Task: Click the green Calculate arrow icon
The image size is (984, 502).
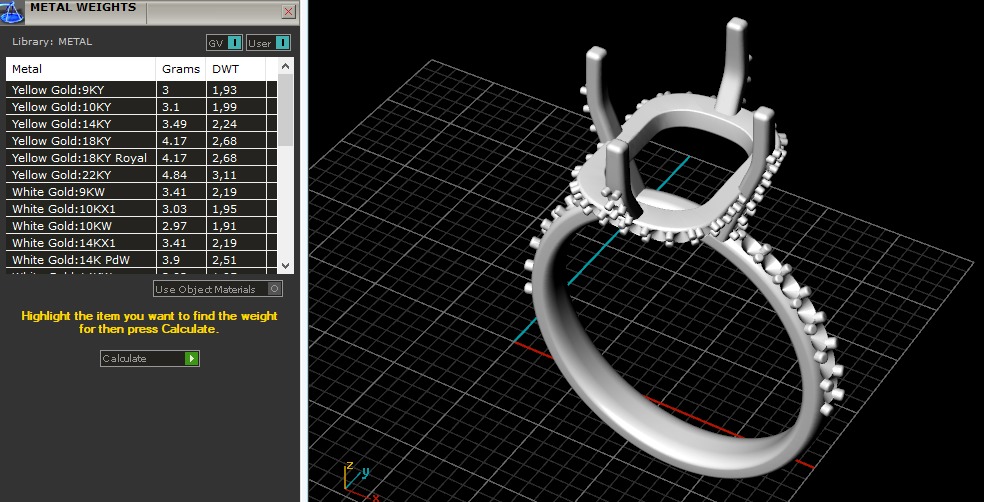Action: tap(191, 358)
